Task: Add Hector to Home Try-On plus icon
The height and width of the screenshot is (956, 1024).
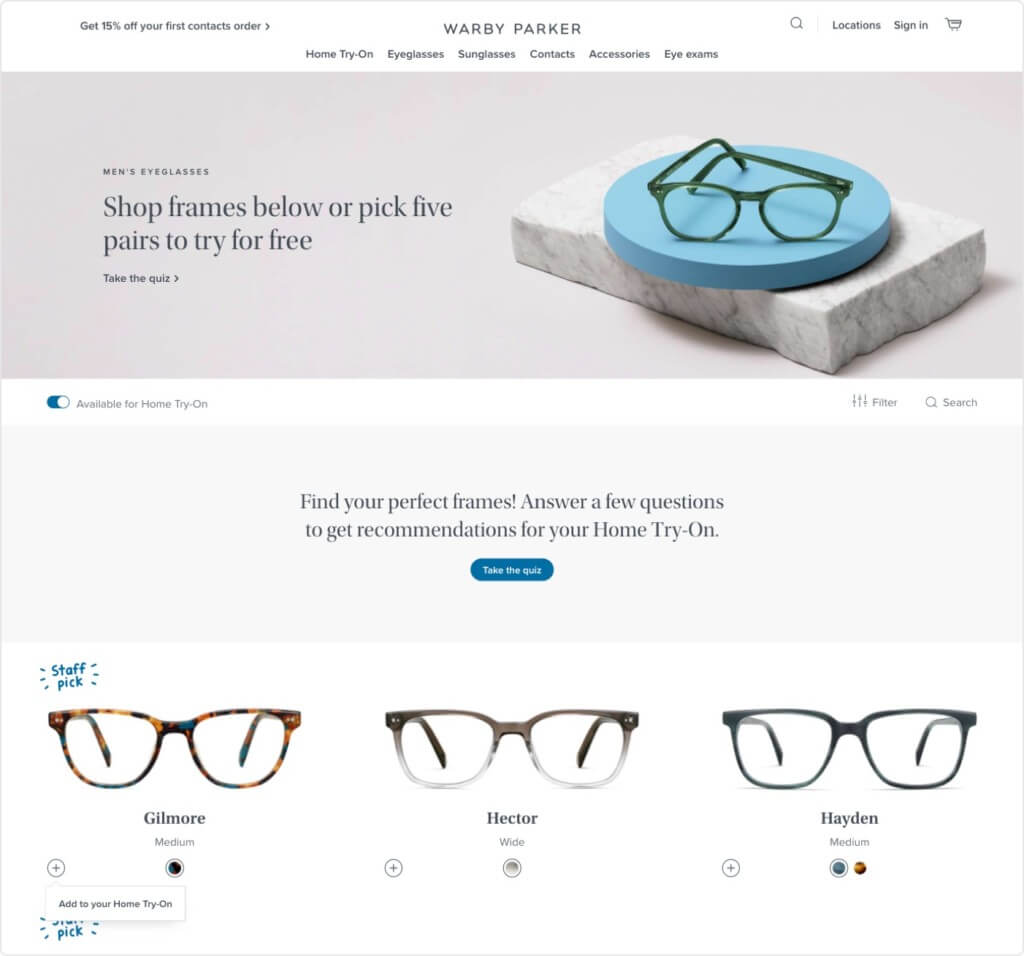Action: click(393, 868)
